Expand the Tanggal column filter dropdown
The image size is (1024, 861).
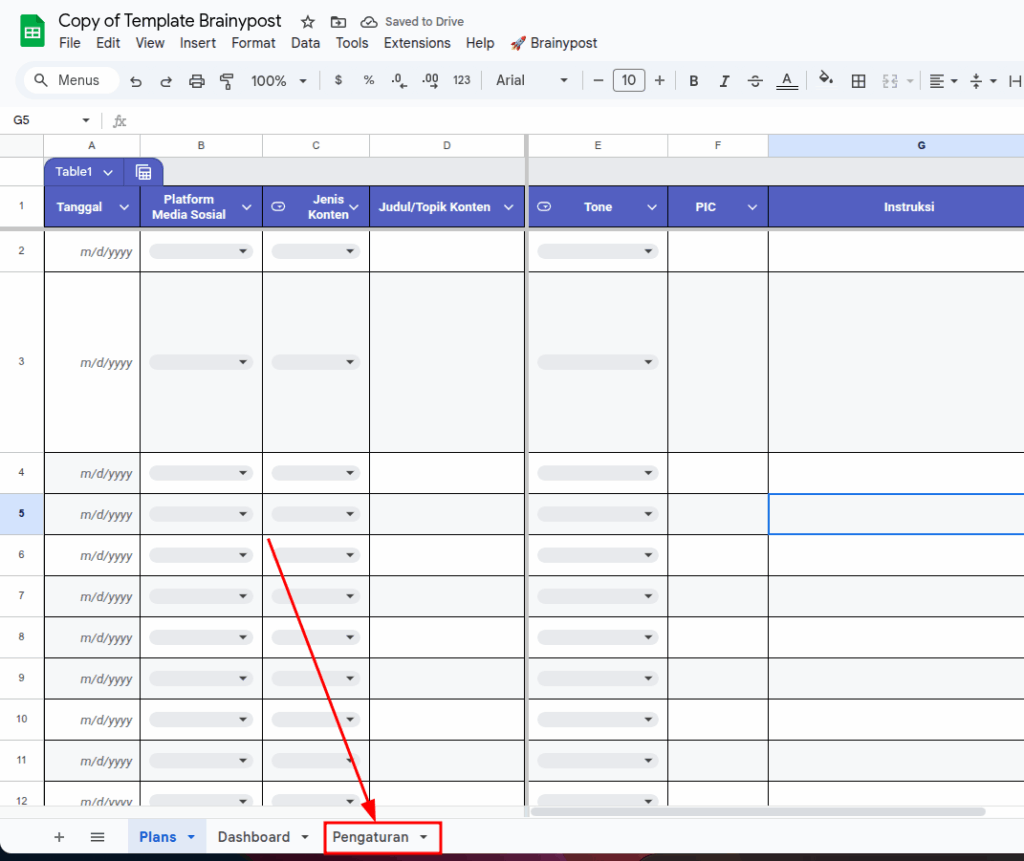pyautogui.click(x=124, y=207)
